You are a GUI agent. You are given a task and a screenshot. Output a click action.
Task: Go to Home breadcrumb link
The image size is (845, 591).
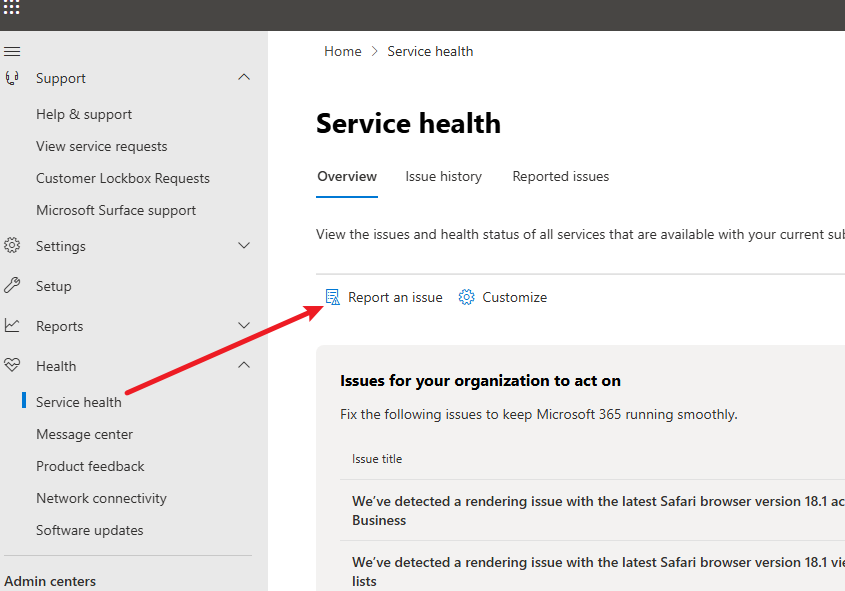point(343,51)
